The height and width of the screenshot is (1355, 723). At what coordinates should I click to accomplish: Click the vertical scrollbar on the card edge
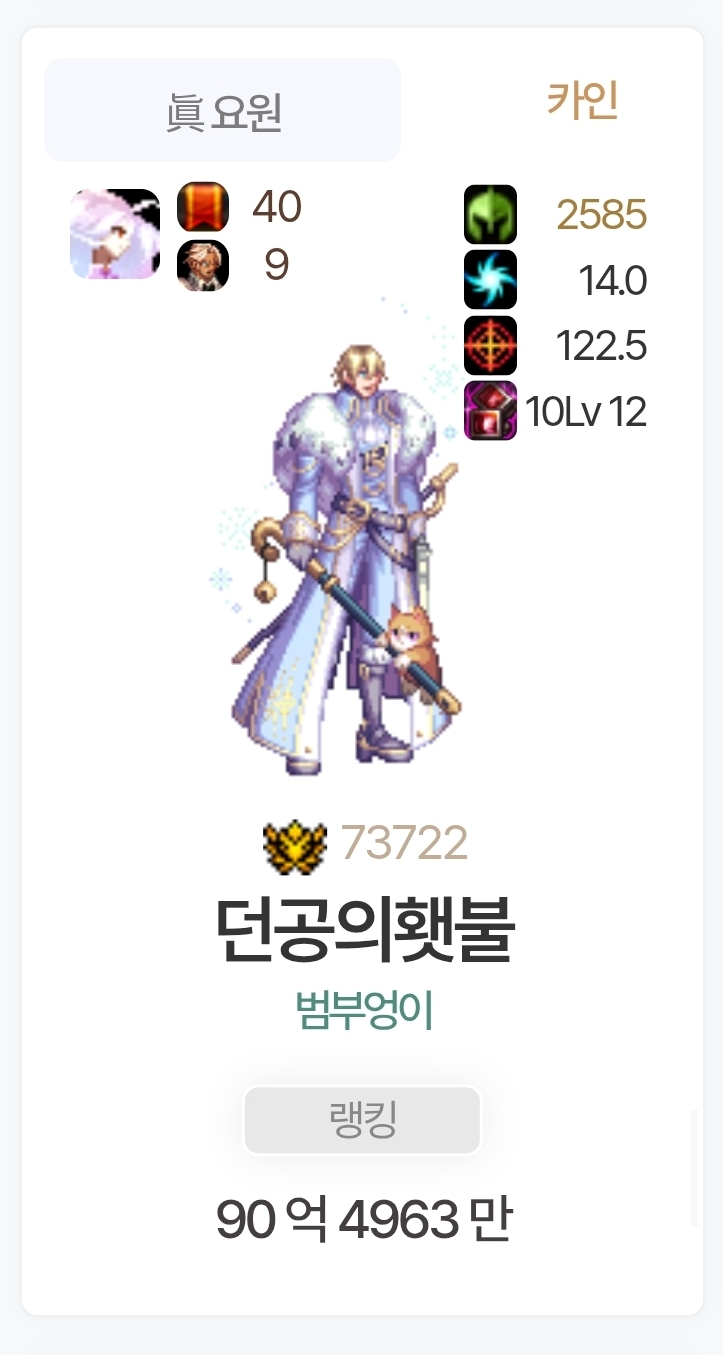[x=695, y=1167]
